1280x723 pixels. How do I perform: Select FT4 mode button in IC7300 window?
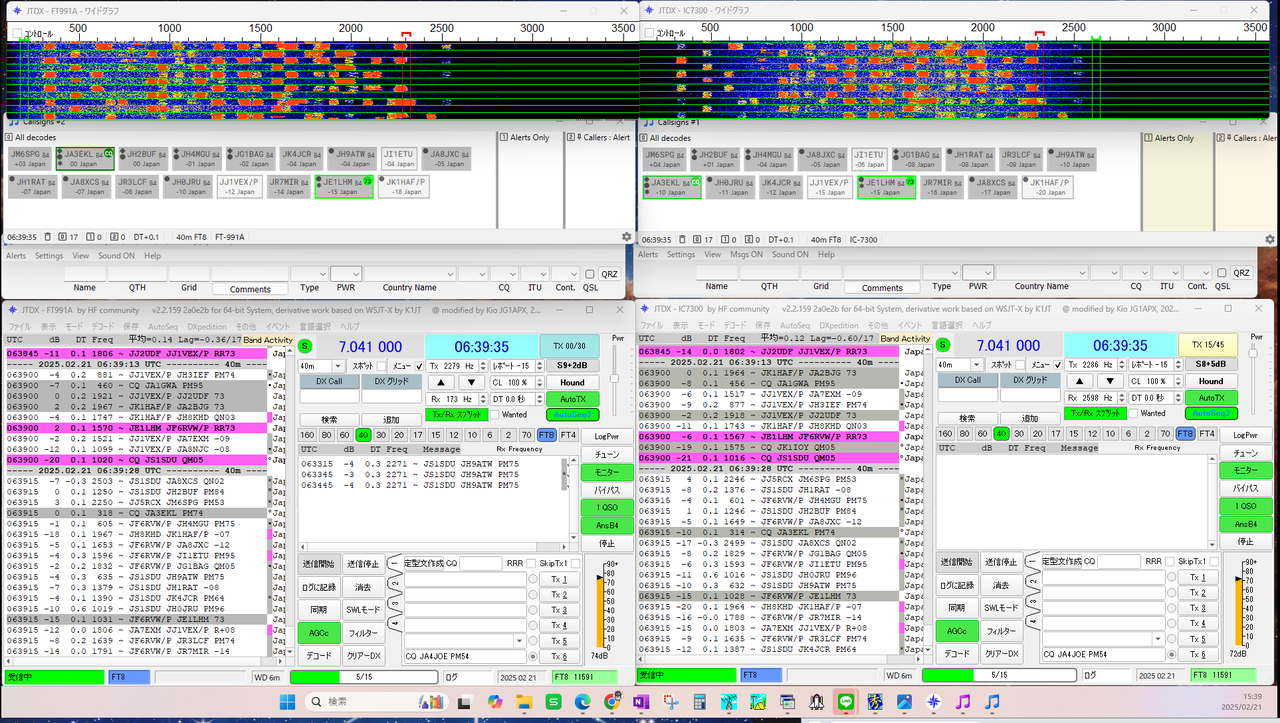click(1207, 434)
